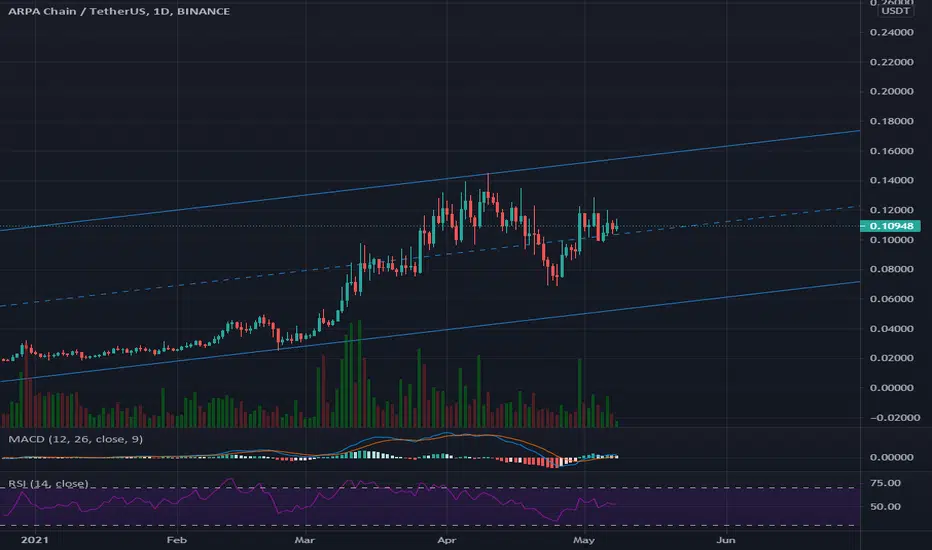Click the Apr date axis label
This screenshot has width=932, height=550.
pos(446,540)
